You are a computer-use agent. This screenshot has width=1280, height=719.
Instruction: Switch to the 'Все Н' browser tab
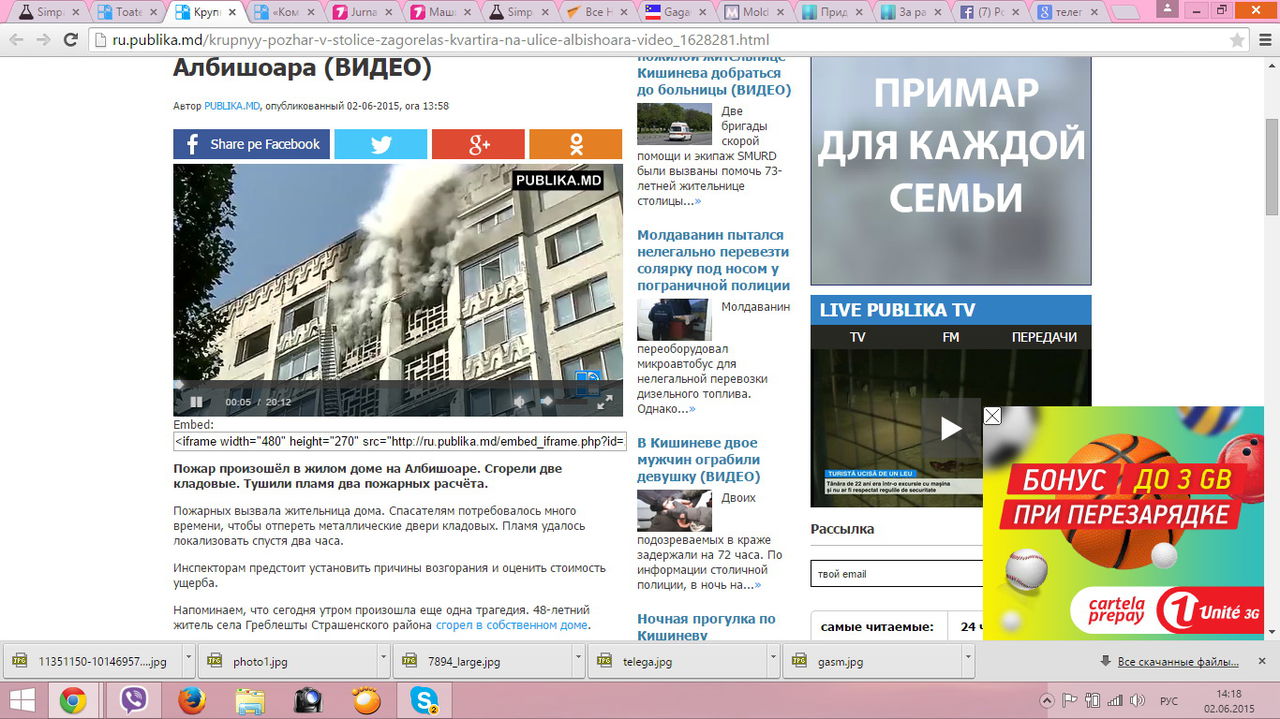pyautogui.click(x=598, y=13)
